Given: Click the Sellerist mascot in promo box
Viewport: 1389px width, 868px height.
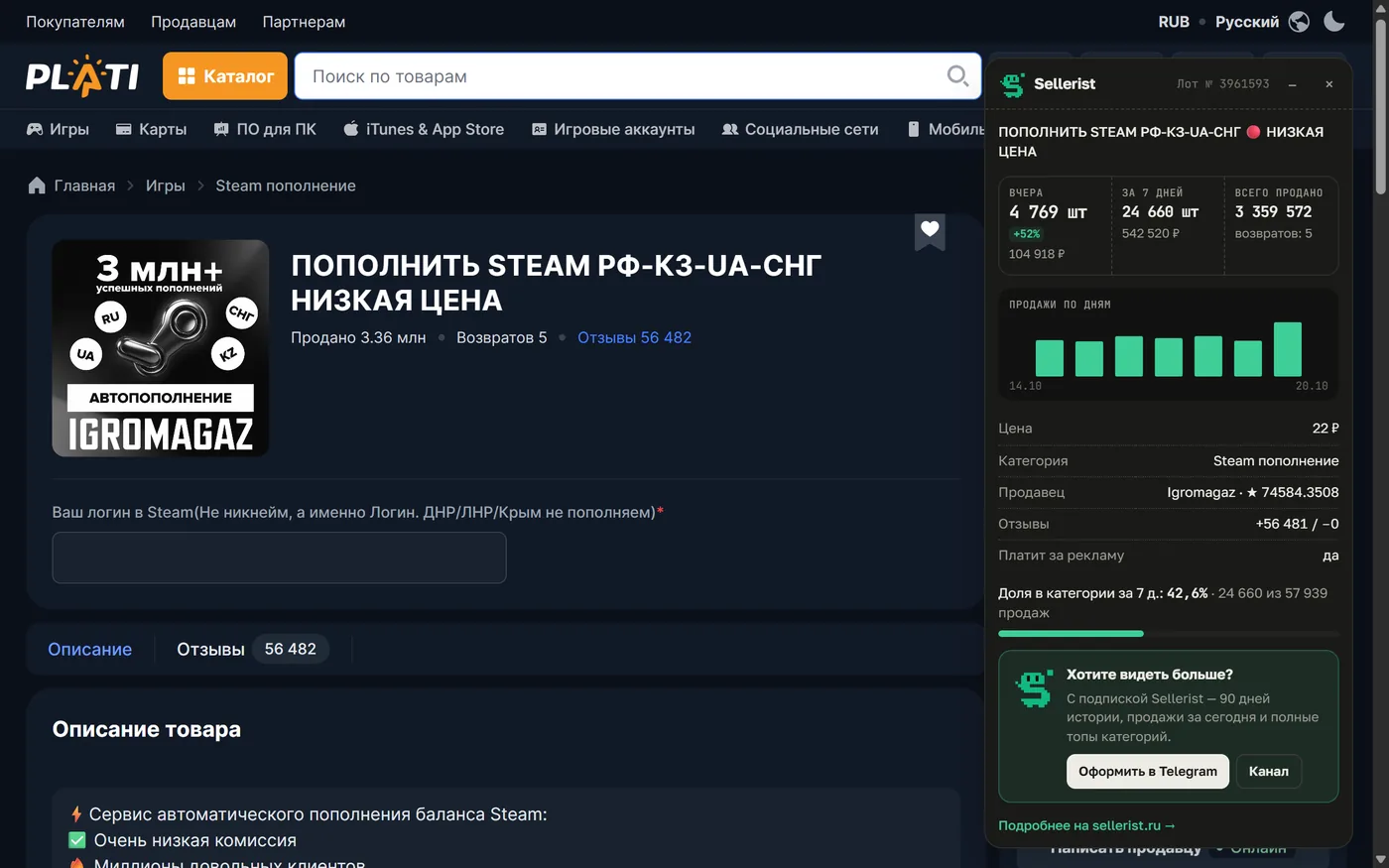Looking at the screenshot, I should 1035,689.
